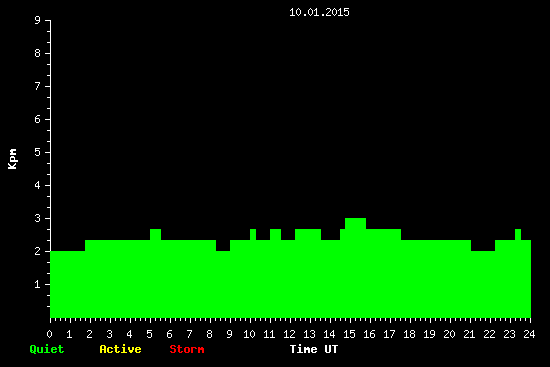Screen dimensions: 550x367
Task: Click the Time UT axis label
Action: (x=314, y=349)
